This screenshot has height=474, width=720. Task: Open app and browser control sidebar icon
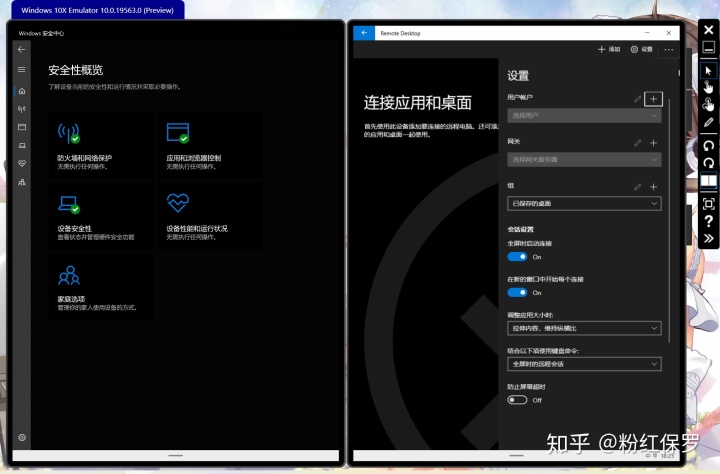click(x=22, y=127)
